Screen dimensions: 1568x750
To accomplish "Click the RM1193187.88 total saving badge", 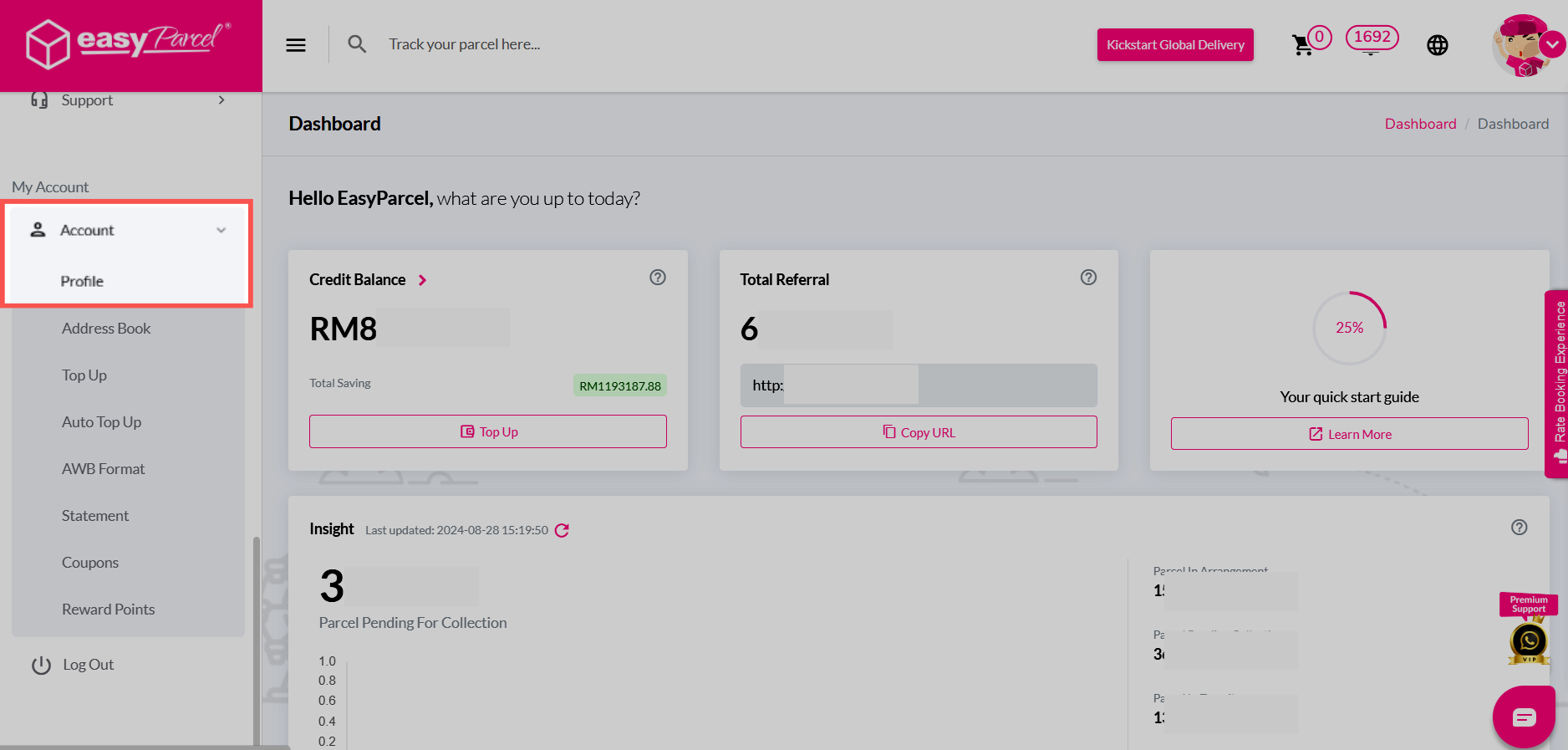I will tap(620, 385).
